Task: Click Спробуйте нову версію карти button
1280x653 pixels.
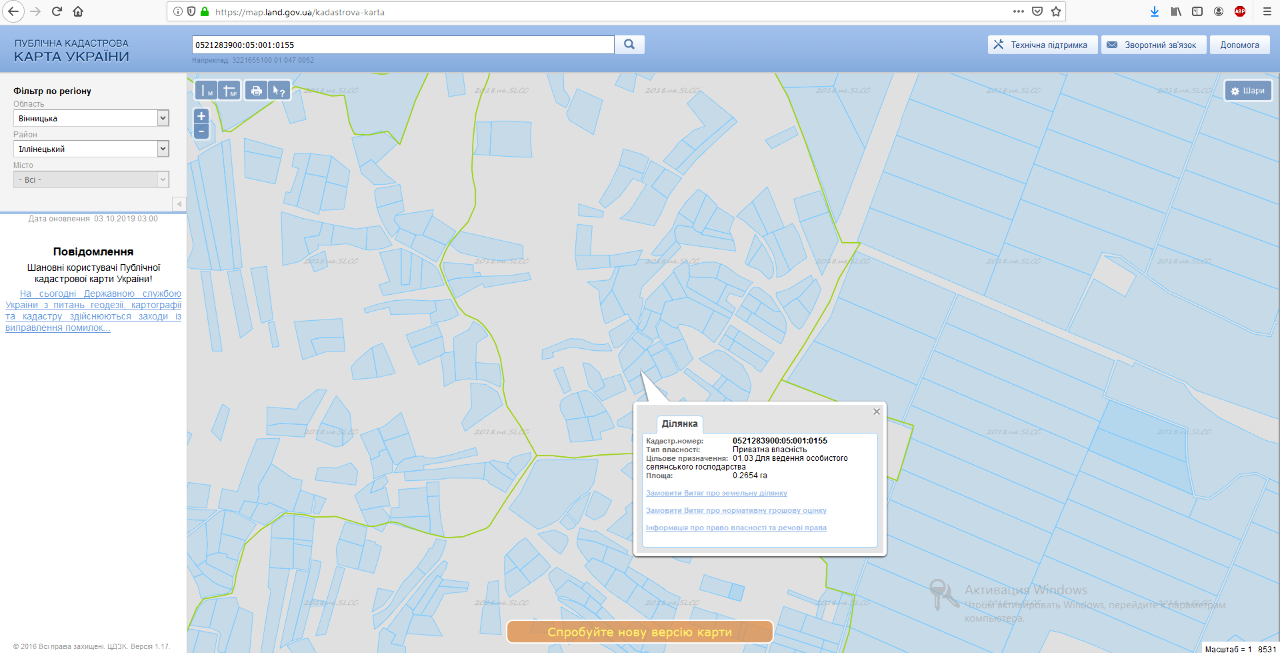Action: tap(640, 632)
